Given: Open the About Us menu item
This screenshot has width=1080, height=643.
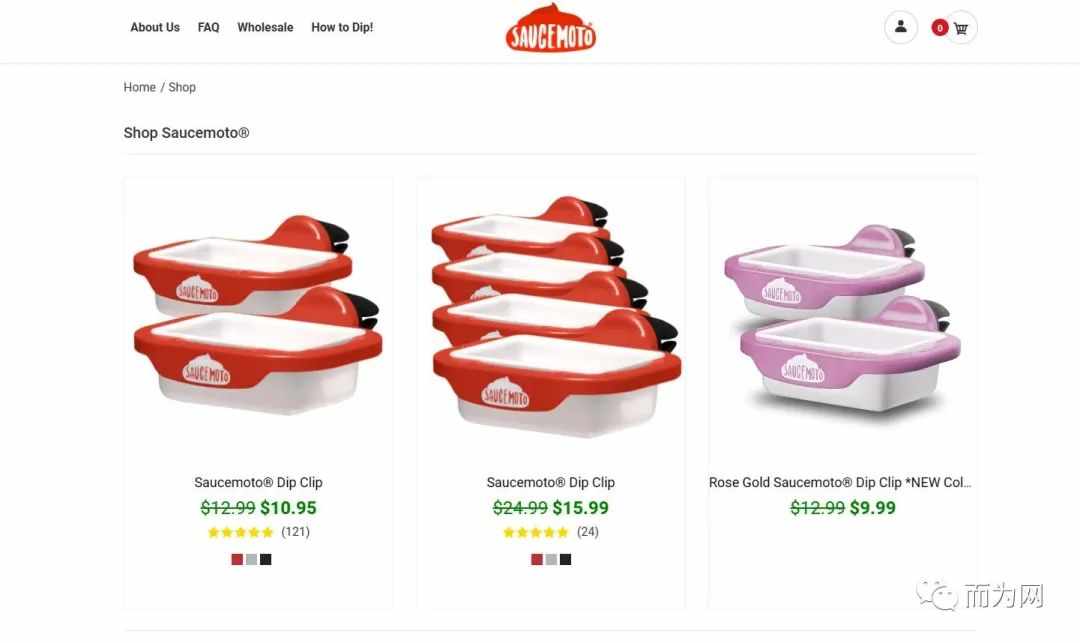Looking at the screenshot, I should [x=155, y=28].
